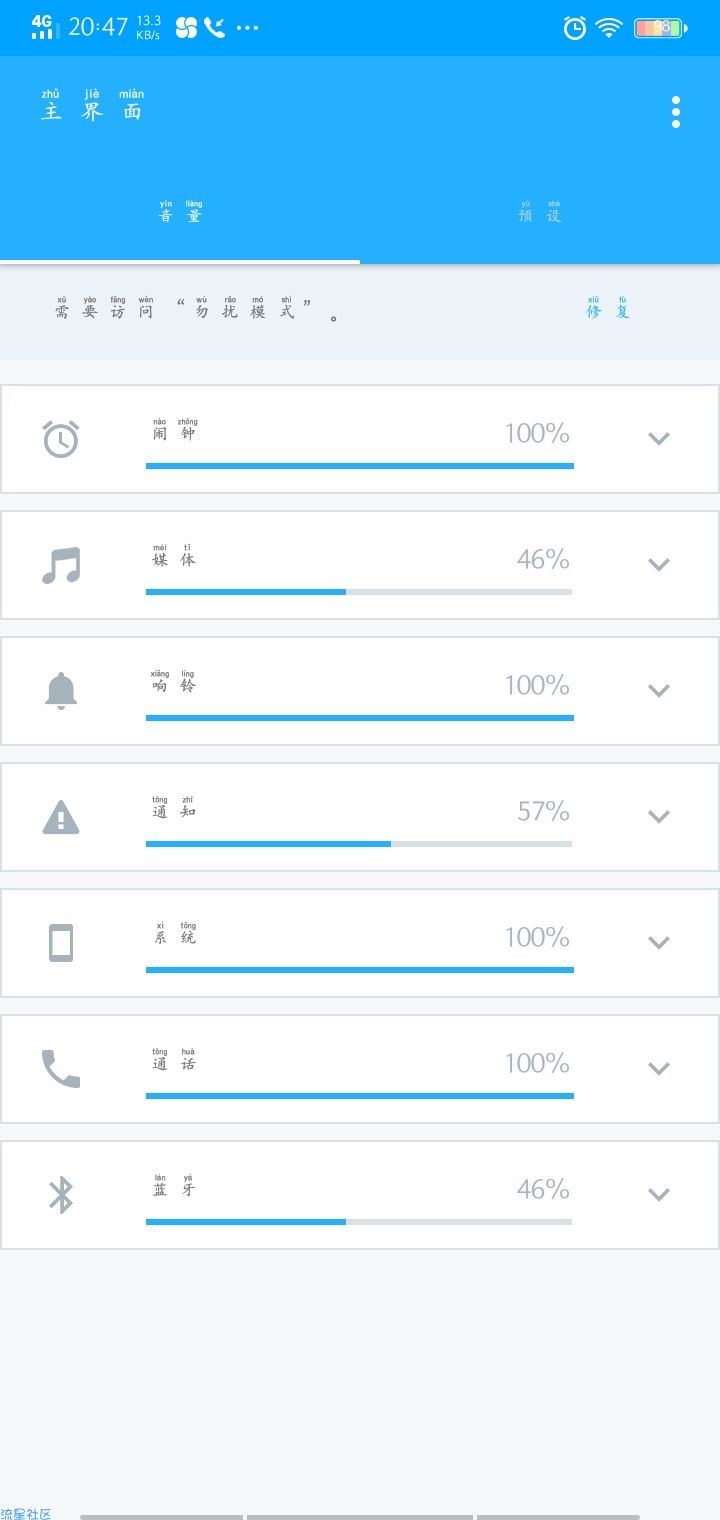
Task: Tap the music note icon for 媒体
Action: point(61,565)
